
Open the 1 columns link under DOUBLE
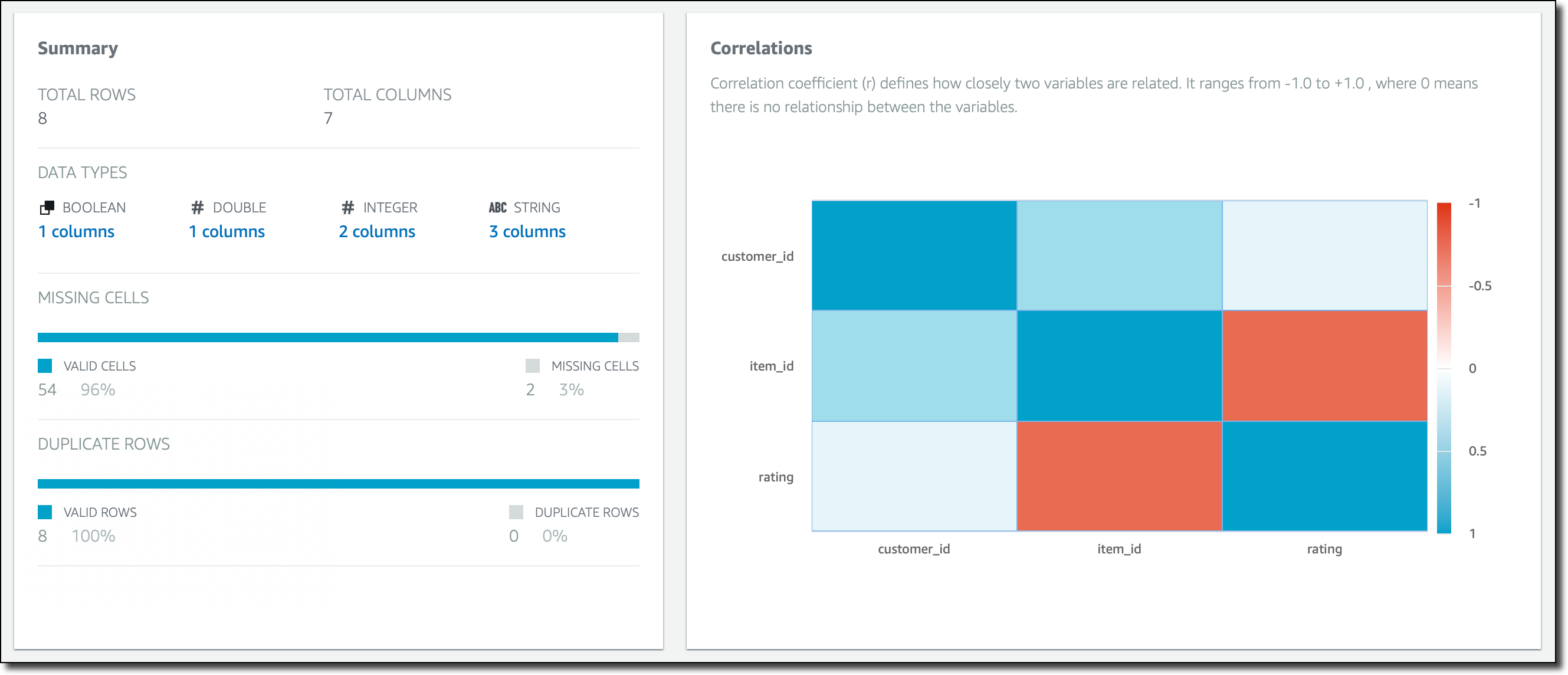(x=227, y=232)
